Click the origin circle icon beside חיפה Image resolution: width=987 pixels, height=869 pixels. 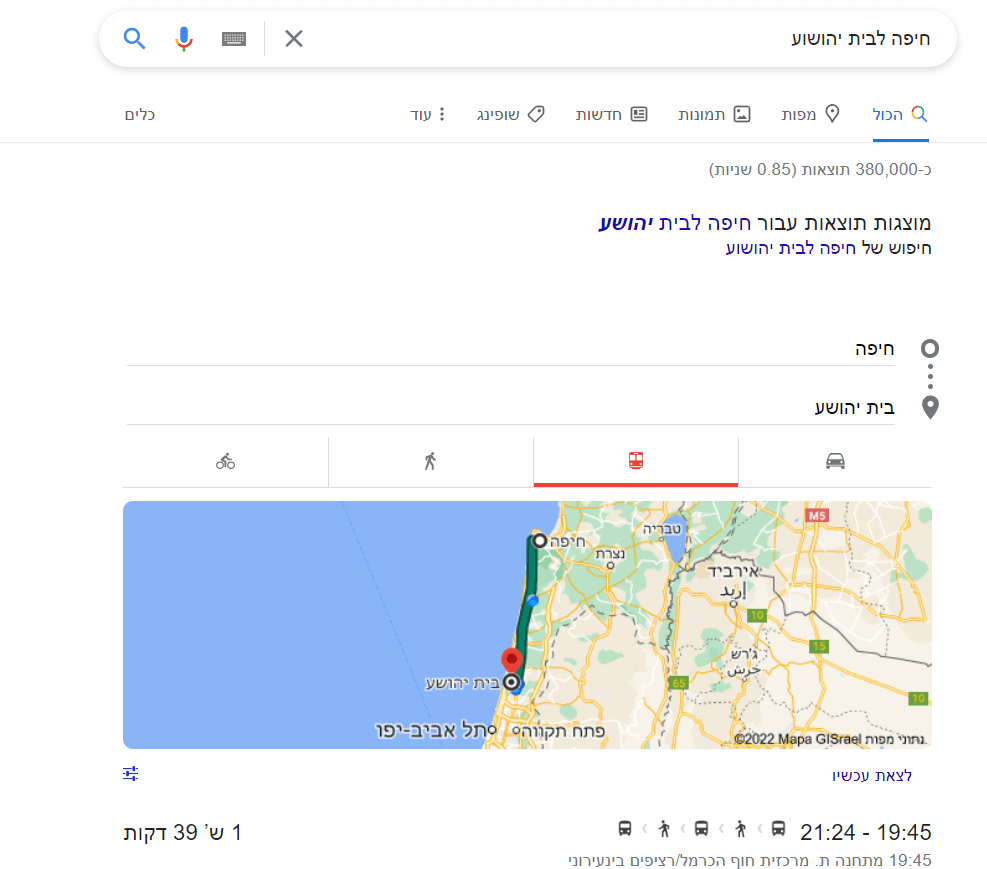930,349
